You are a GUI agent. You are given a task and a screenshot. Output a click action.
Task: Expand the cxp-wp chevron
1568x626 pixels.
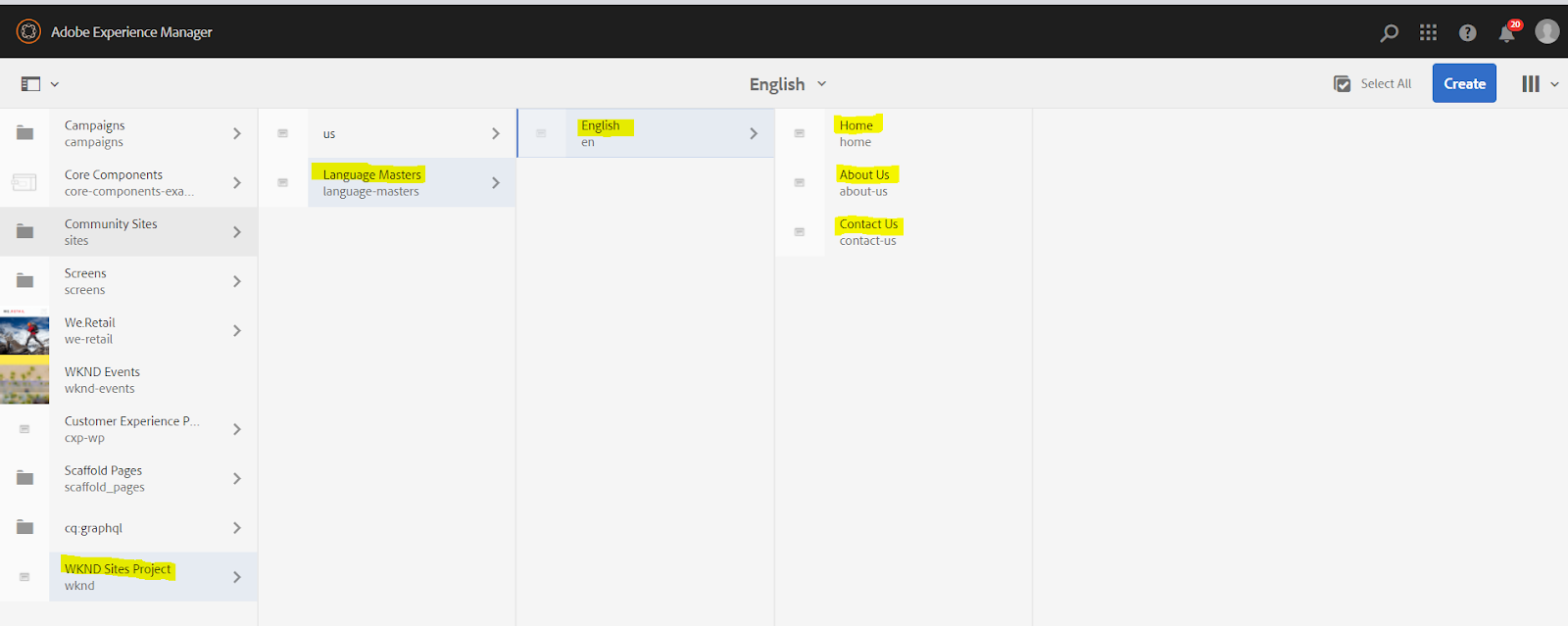pyautogui.click(x=236, y=429)
